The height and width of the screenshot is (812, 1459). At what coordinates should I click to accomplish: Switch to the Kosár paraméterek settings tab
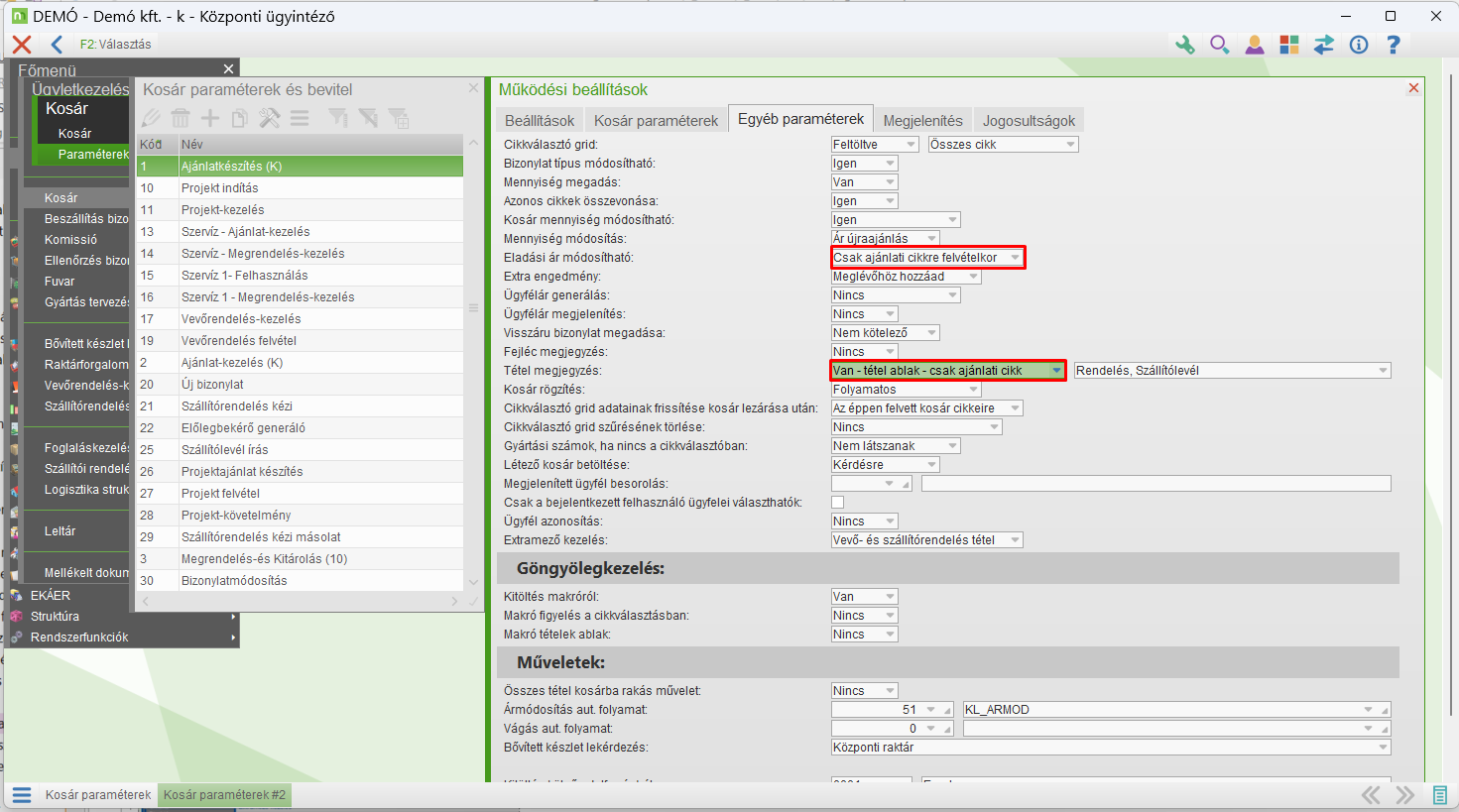[656, 120]
